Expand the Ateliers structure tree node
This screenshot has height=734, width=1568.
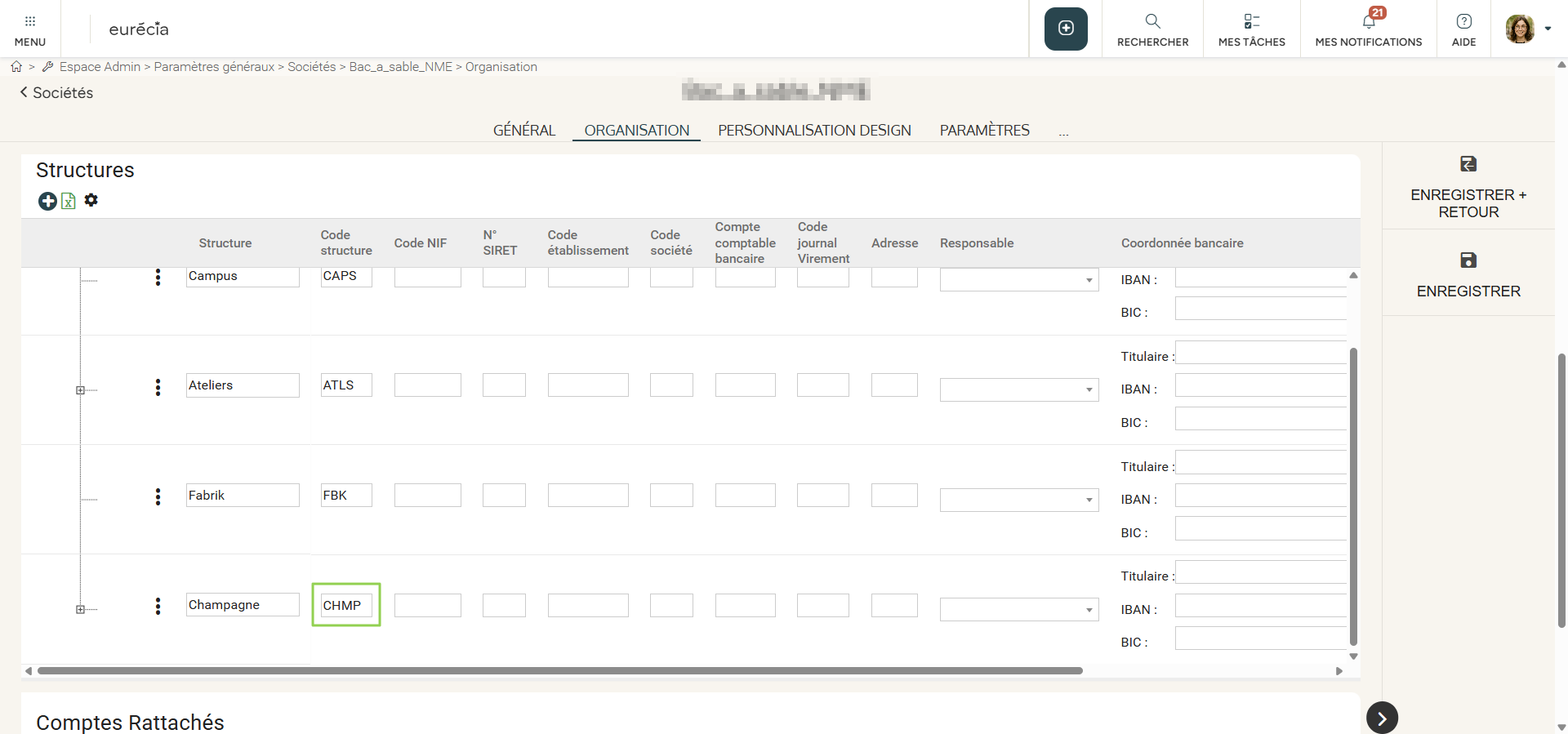pyautogui.click(x=80, y=390)
